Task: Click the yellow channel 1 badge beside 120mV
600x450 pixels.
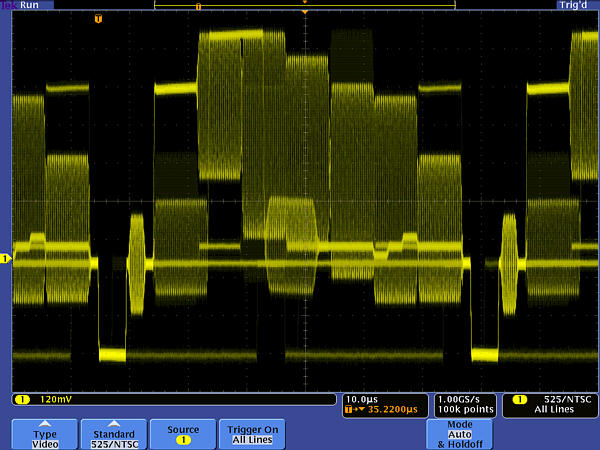Action: 21,399
